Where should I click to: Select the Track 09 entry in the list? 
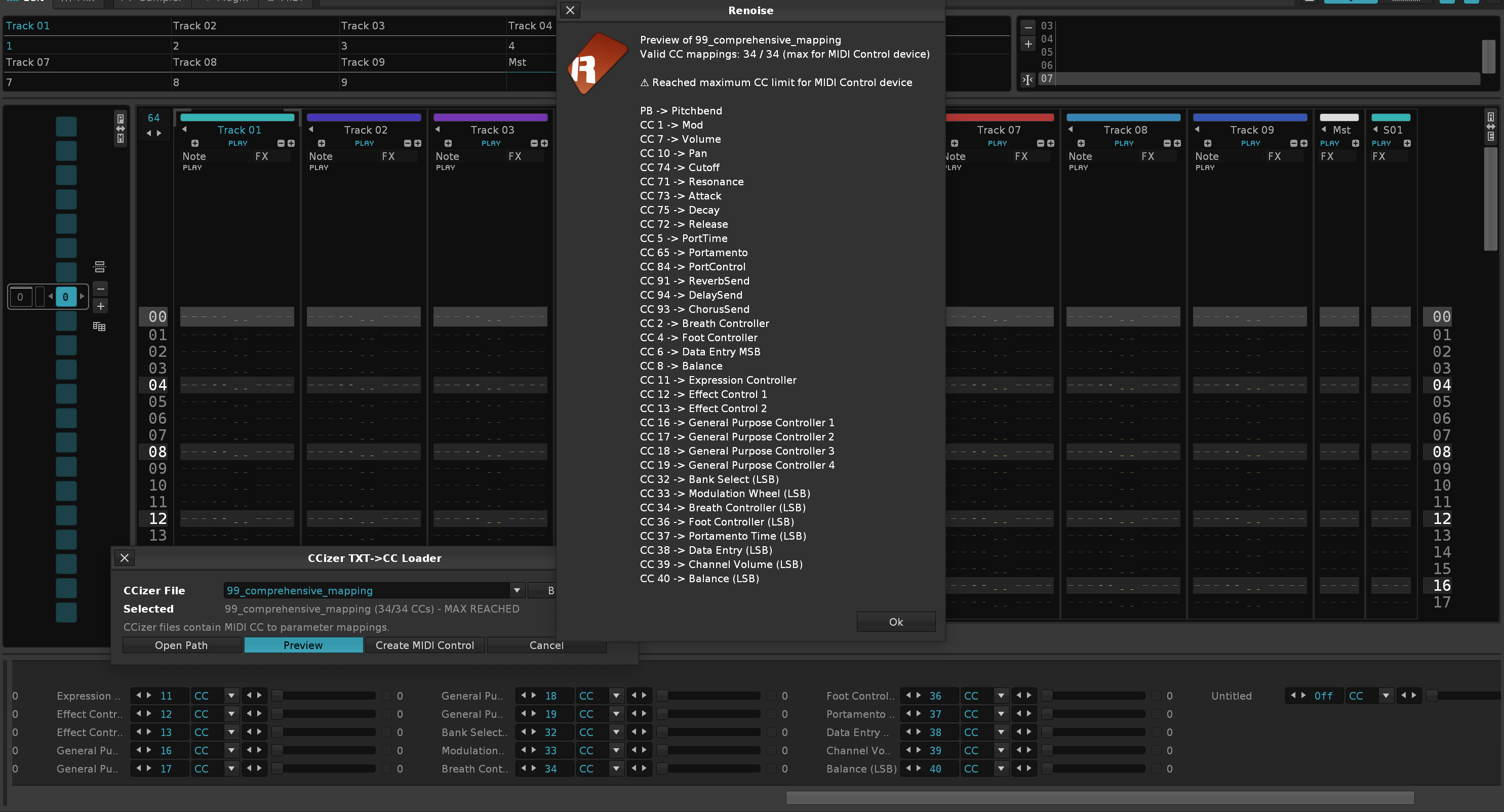[x=363, y=62]
